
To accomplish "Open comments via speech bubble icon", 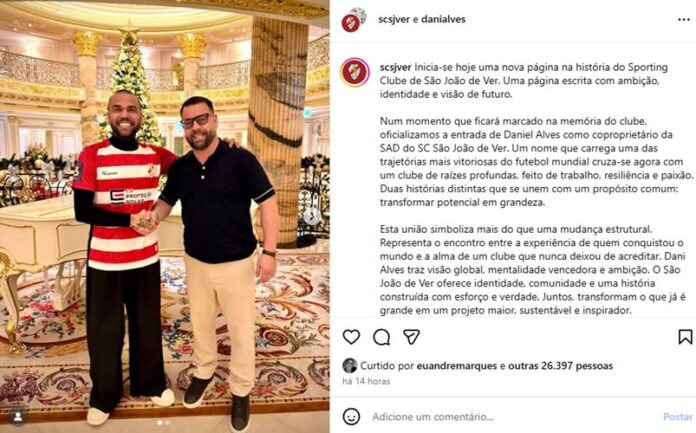I will pos(381,337).
